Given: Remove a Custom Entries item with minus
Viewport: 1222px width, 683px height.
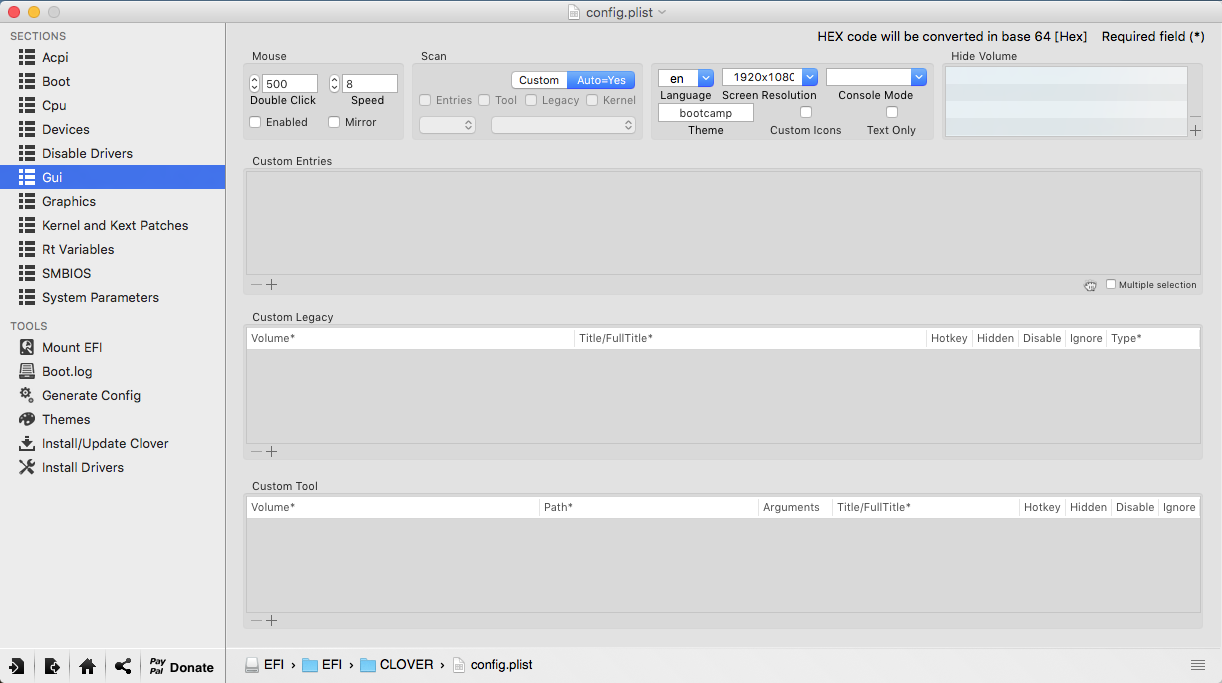Looking at the screenshot, I should click(256, 285).
